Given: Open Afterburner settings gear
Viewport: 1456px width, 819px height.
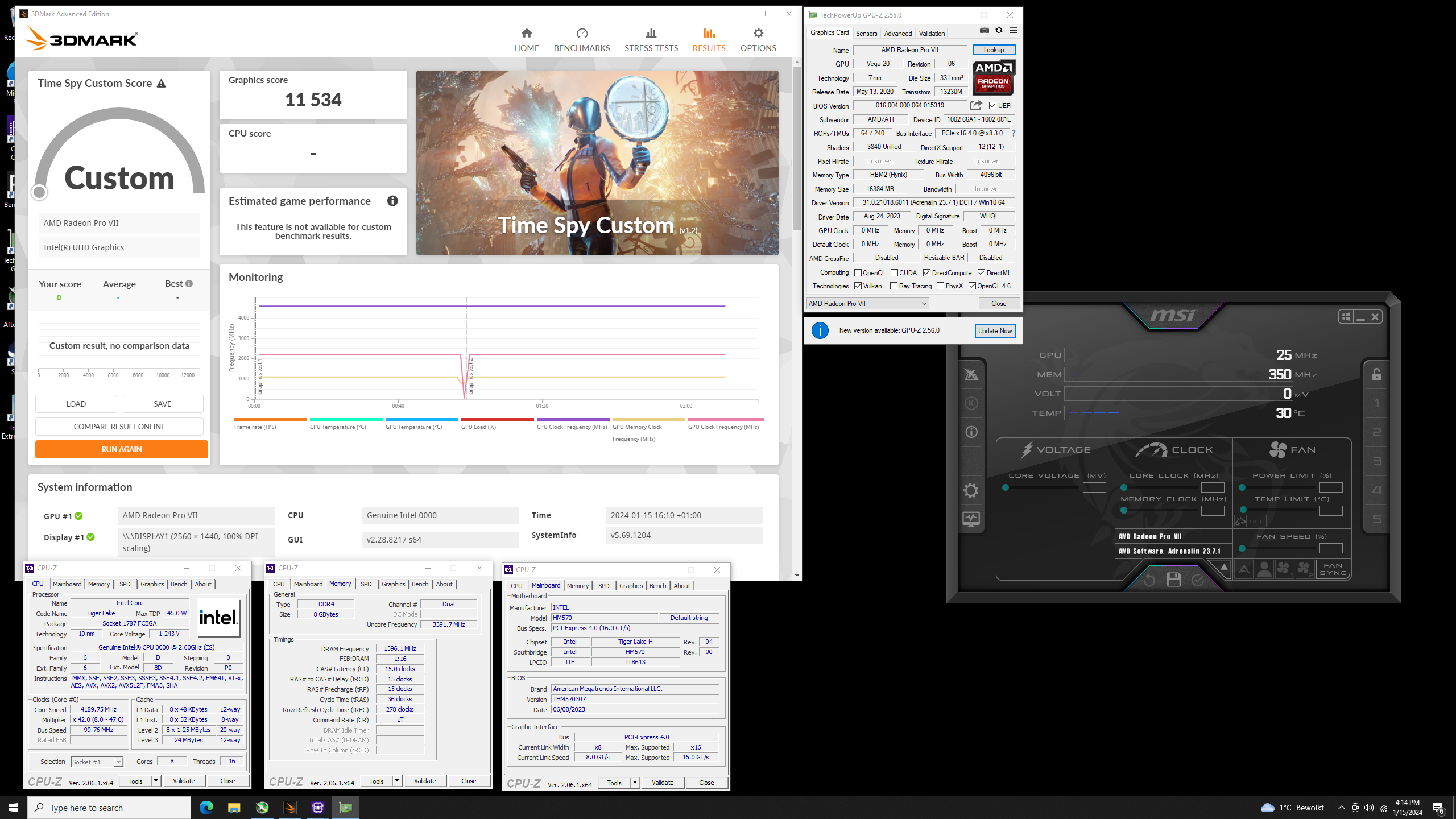Looking at the screenshot, I should click(x=971, y=490).
